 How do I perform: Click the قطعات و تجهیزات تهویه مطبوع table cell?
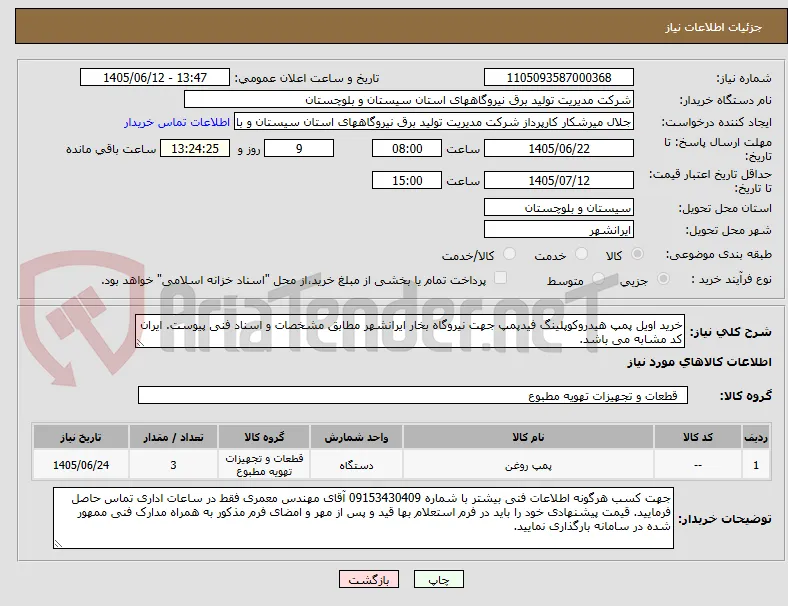pos(264,465)
